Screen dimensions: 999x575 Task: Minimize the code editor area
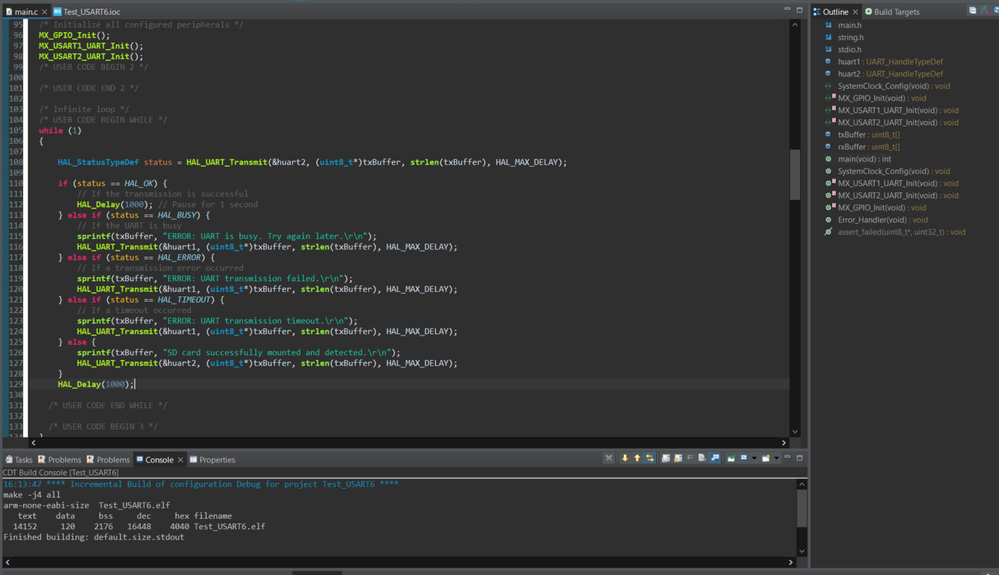click(x=787, y=10)
